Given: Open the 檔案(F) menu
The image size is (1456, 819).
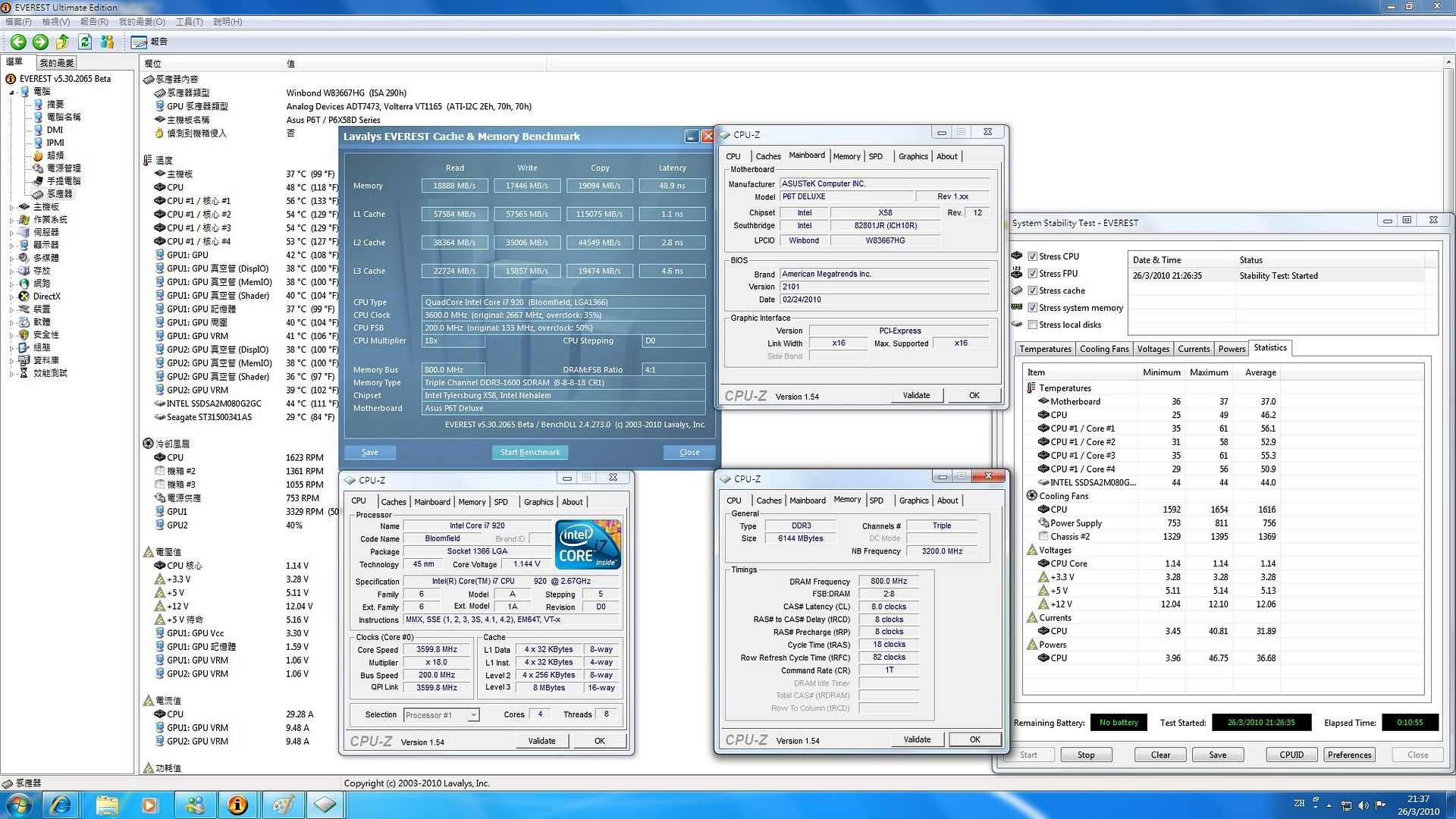Looking at the screenshot, I should pos(19,22).
